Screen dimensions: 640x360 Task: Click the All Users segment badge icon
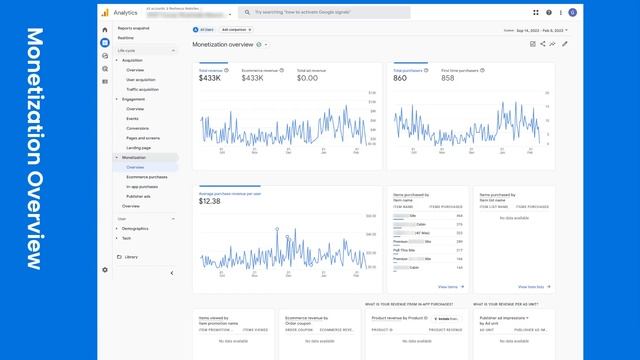(x=196, y=30)
